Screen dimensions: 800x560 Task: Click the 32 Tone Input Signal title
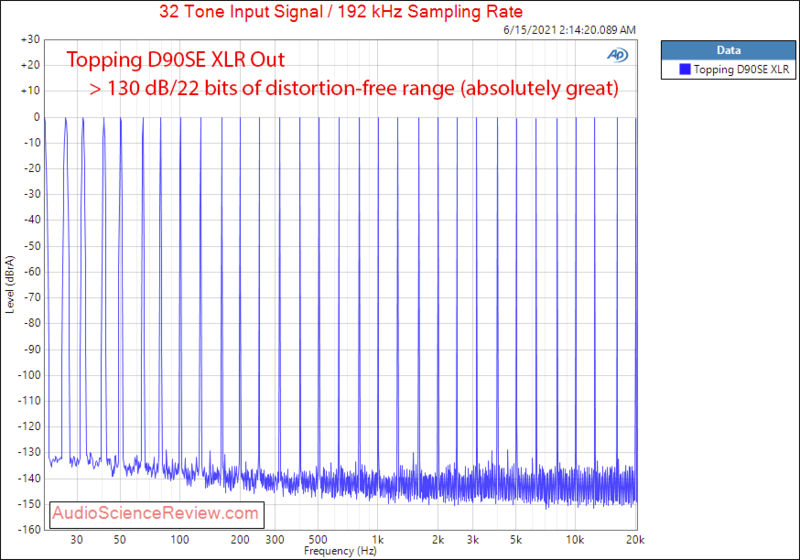coord(342,14)
